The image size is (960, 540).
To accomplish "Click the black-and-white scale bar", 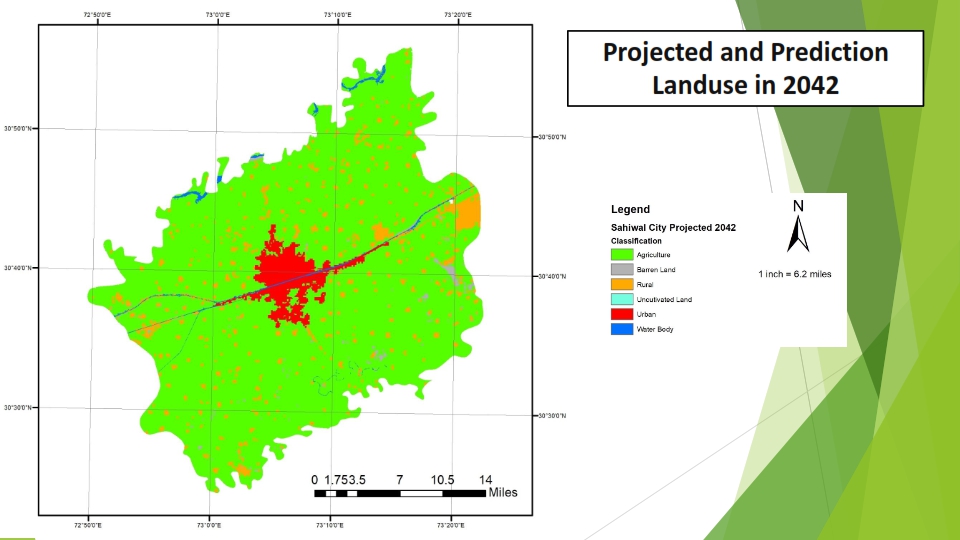I will 400,493.
